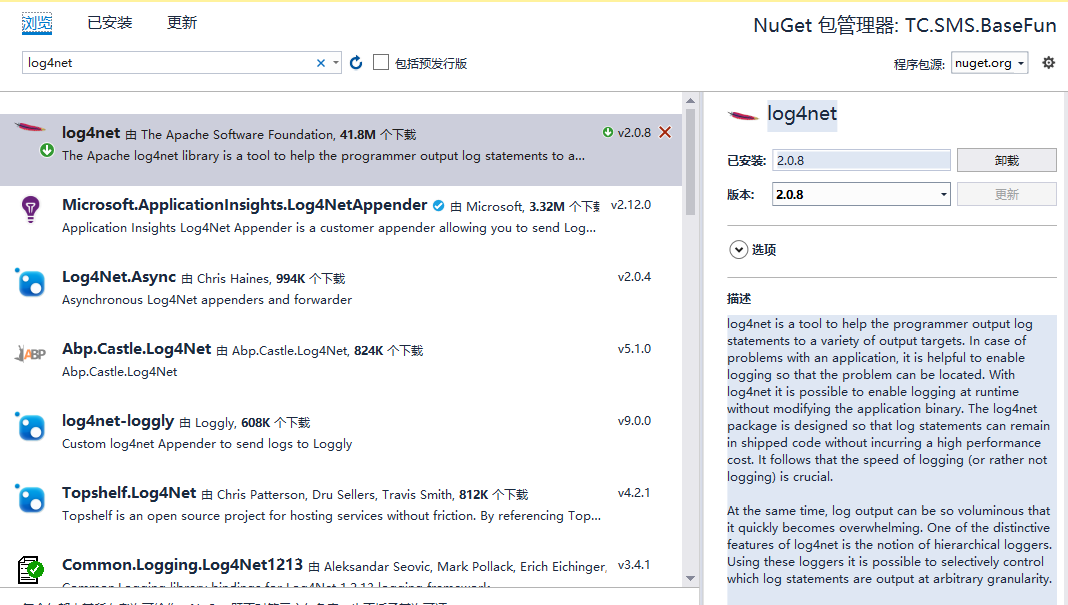The width and height of the screenshot is (1068, 605).
Task: Click the log4net search input field
Action: pyautogui.click(x=168, y=63)
